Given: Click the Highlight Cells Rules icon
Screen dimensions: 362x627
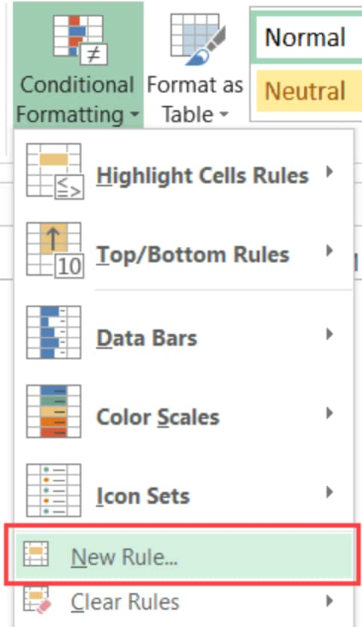Looking at the screenshot, I should 55,172.
